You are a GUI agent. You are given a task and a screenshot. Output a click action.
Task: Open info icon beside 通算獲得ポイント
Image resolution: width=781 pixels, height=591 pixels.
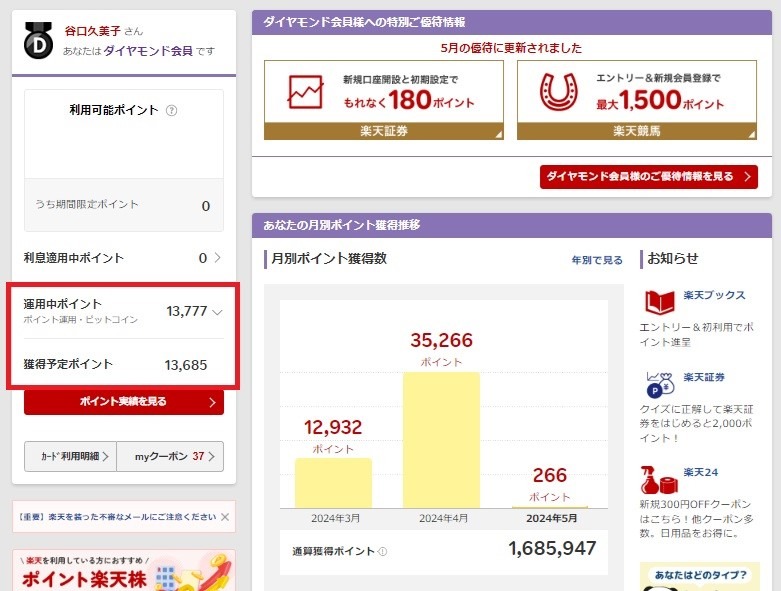pos(383,552)
